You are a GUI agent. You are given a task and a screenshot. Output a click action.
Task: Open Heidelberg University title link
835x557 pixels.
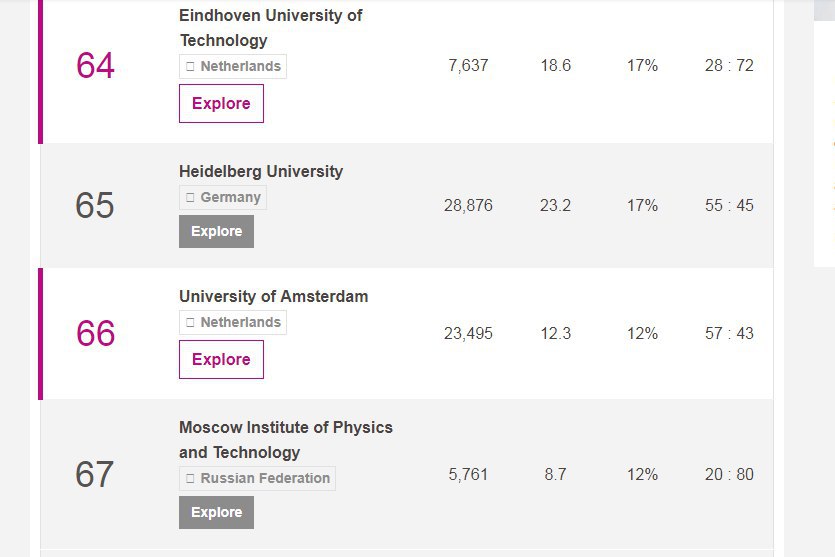261,171
